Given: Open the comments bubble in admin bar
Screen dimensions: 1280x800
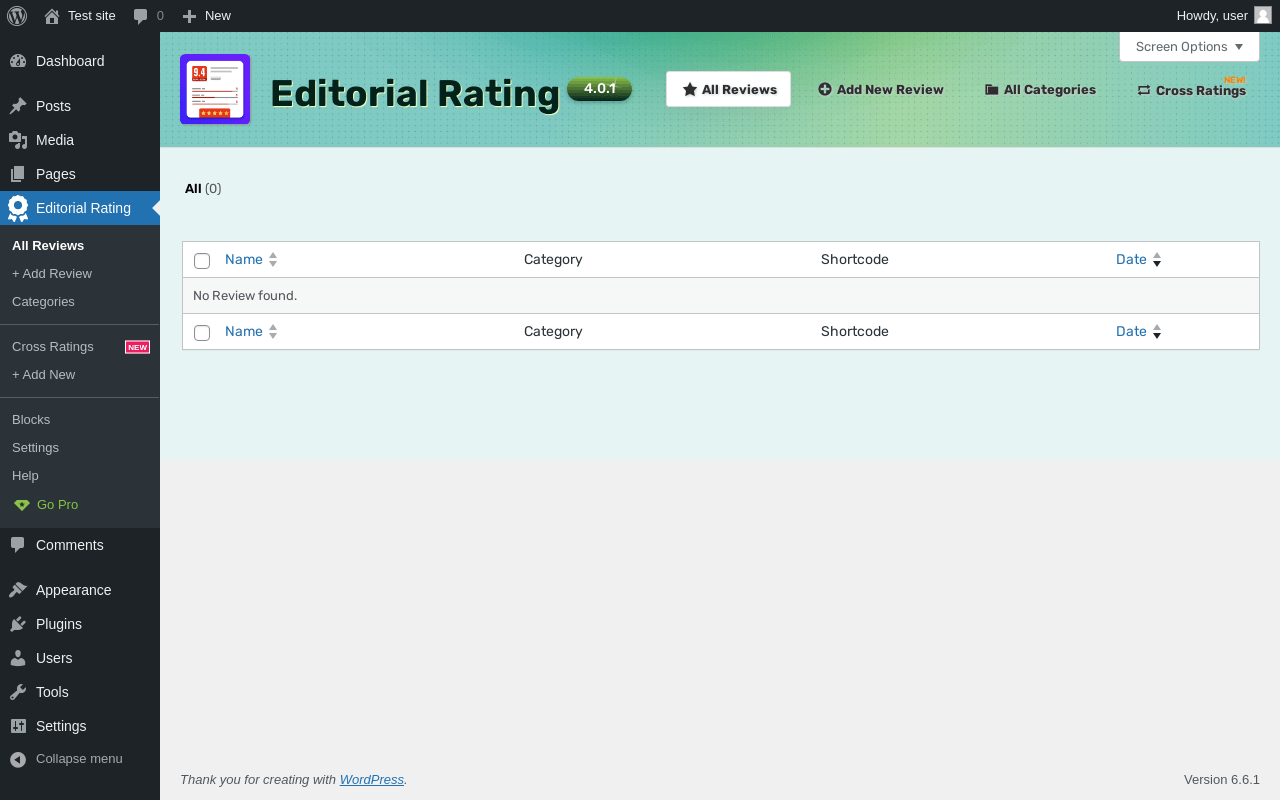Looking at the screenshot, I should coord(147,15).
